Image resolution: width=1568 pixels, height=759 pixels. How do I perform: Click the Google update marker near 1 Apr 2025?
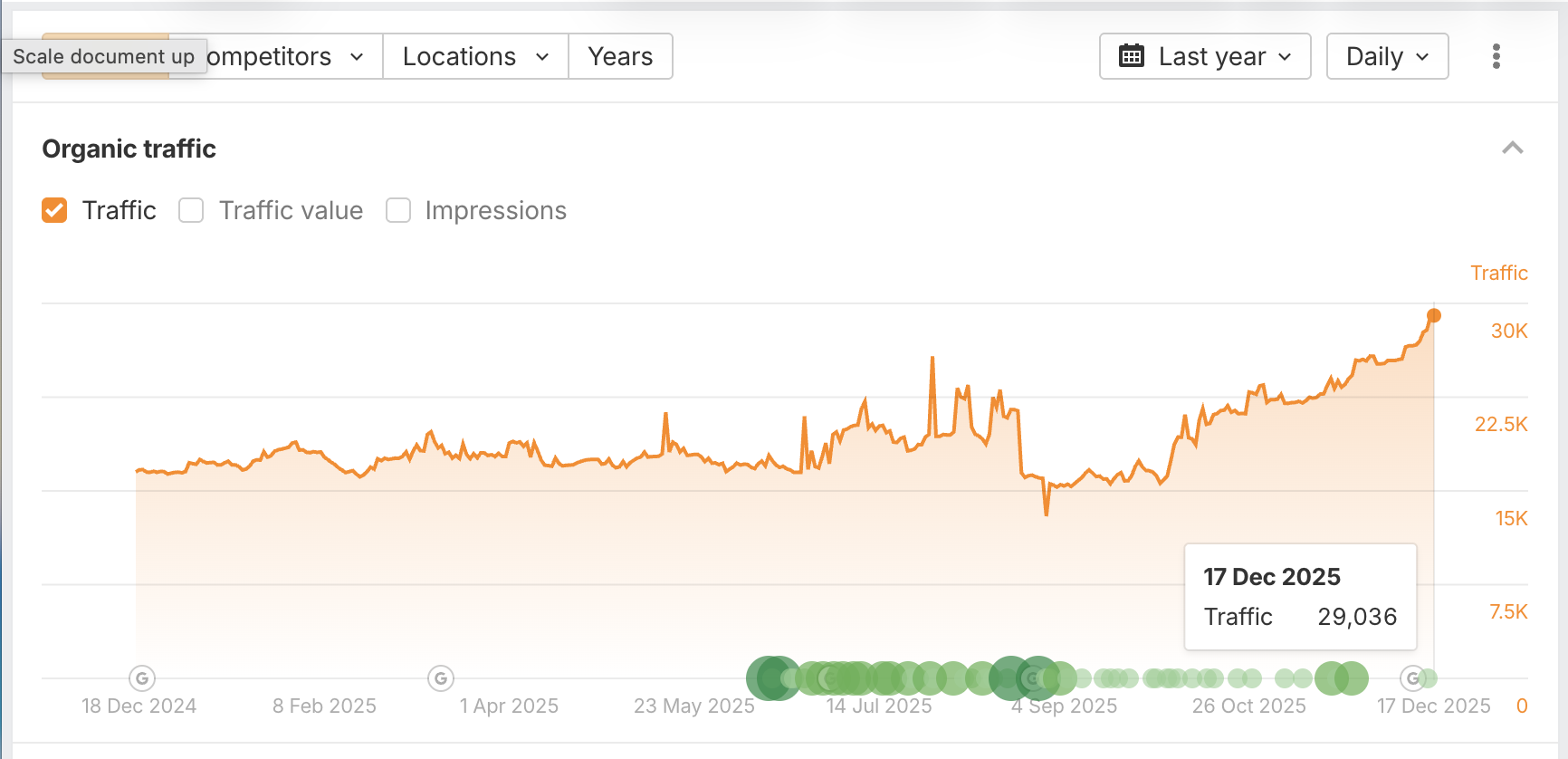tap(441, 677)
